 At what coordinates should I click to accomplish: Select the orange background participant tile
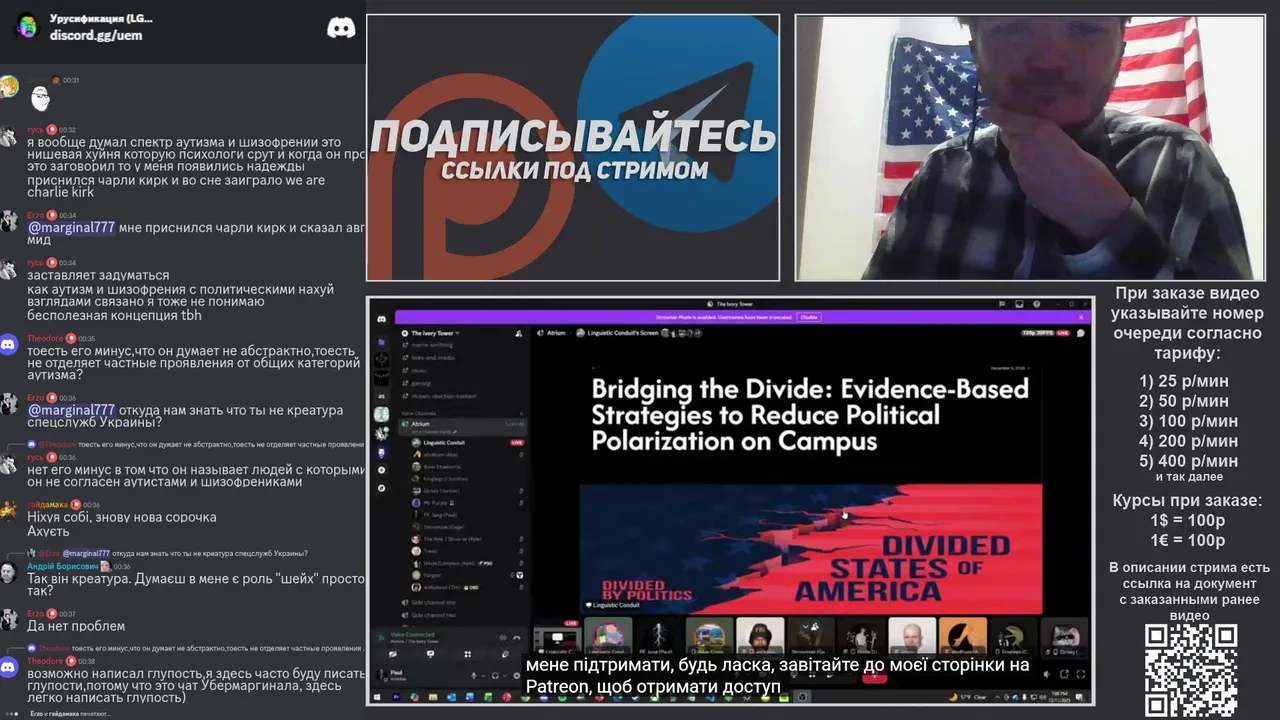coord(963,637)
